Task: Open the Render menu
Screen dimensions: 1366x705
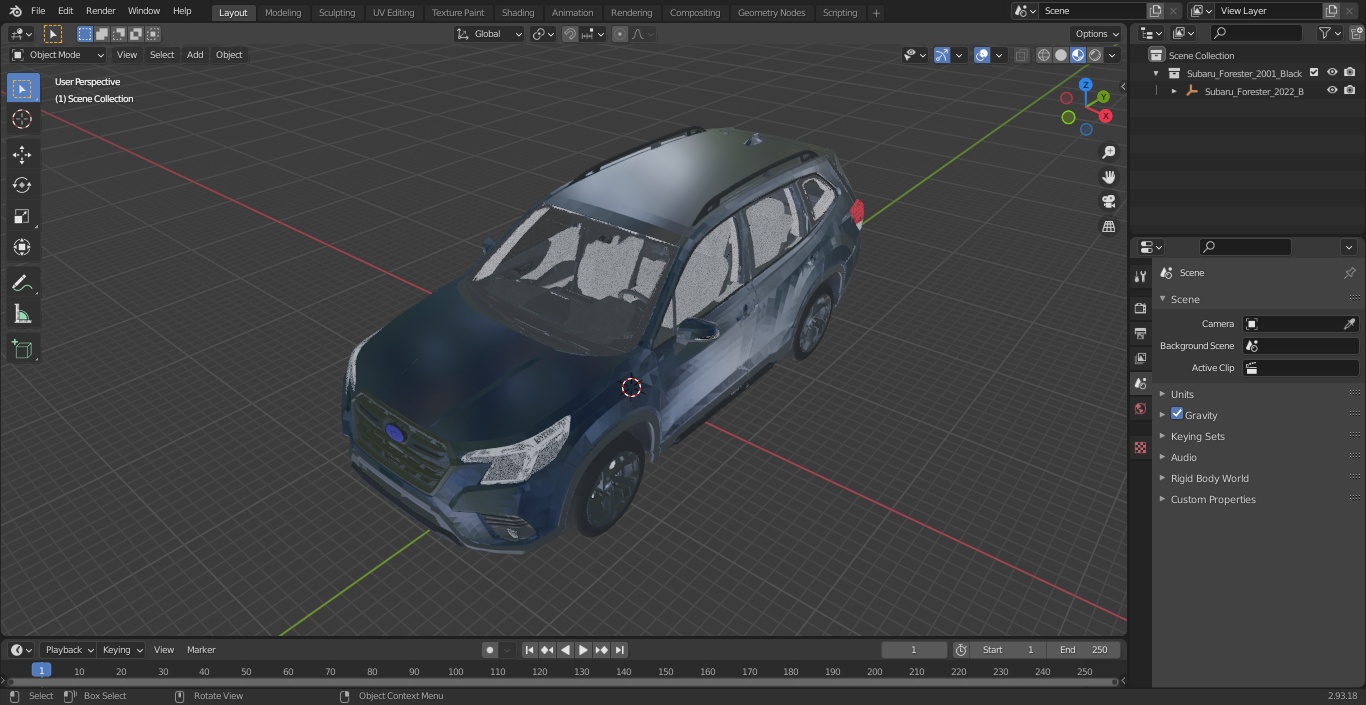Action: [101, 11]
